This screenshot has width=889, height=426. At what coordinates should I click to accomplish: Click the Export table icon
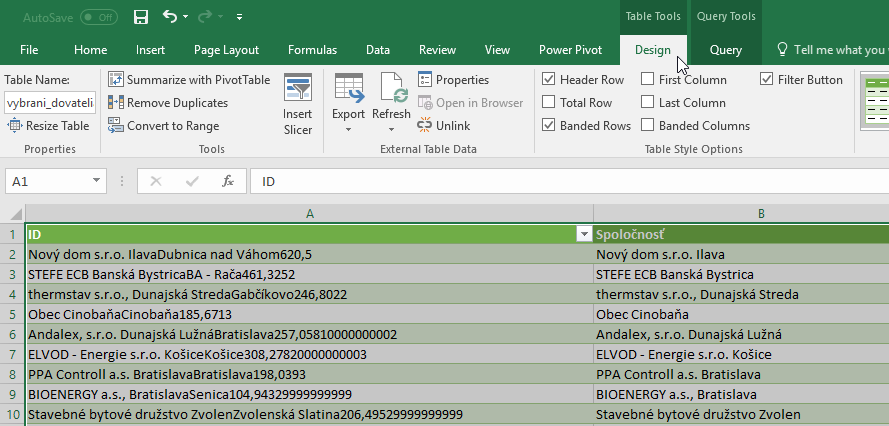tap(349, 87)
